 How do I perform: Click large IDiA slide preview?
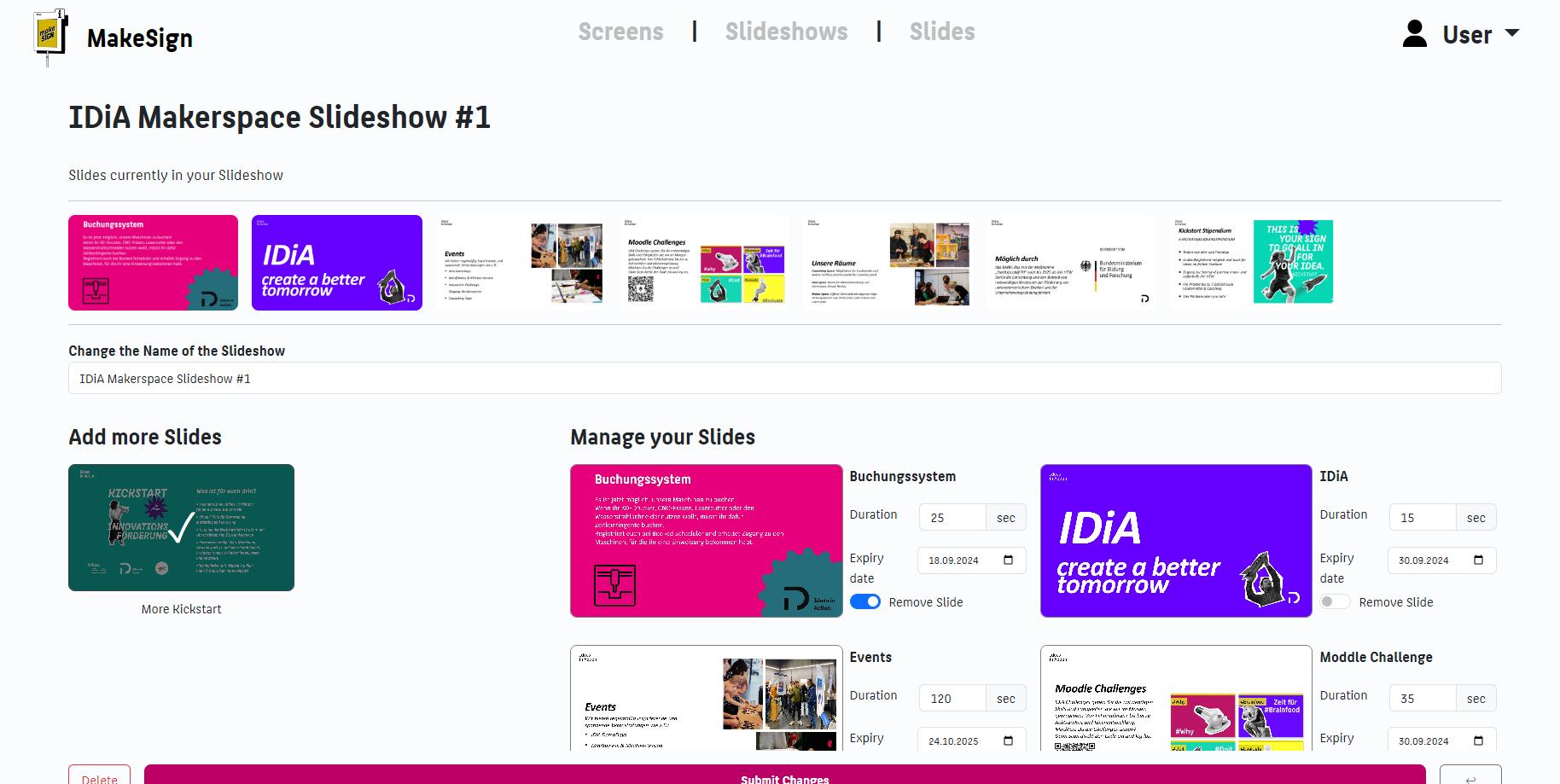(1176, 541)
